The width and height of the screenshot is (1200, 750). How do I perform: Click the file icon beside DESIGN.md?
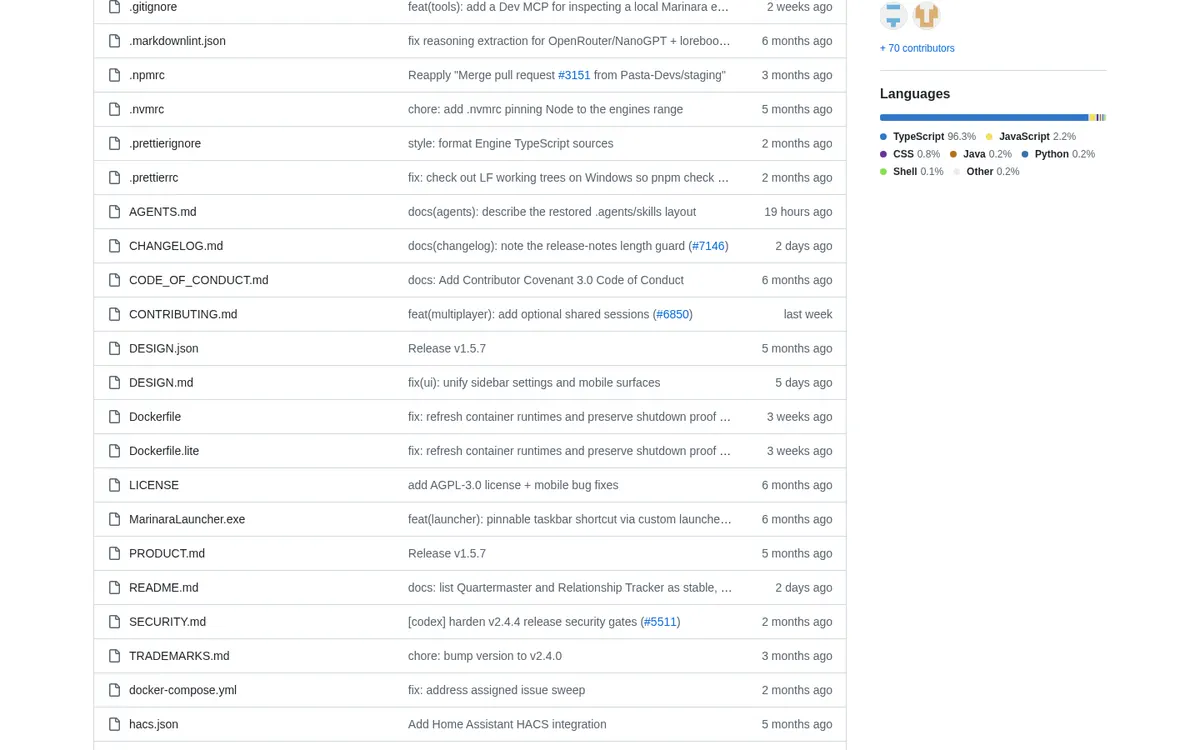[x=114, y=382]
